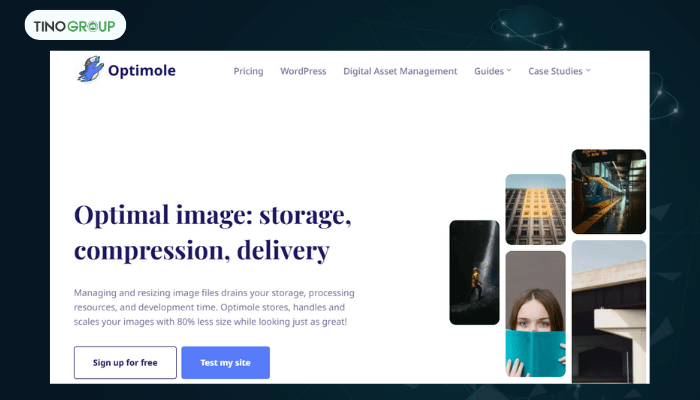Select the concrete bridge architecture thumbnail
The image size is (700, 400).
(x=608, y=312)
